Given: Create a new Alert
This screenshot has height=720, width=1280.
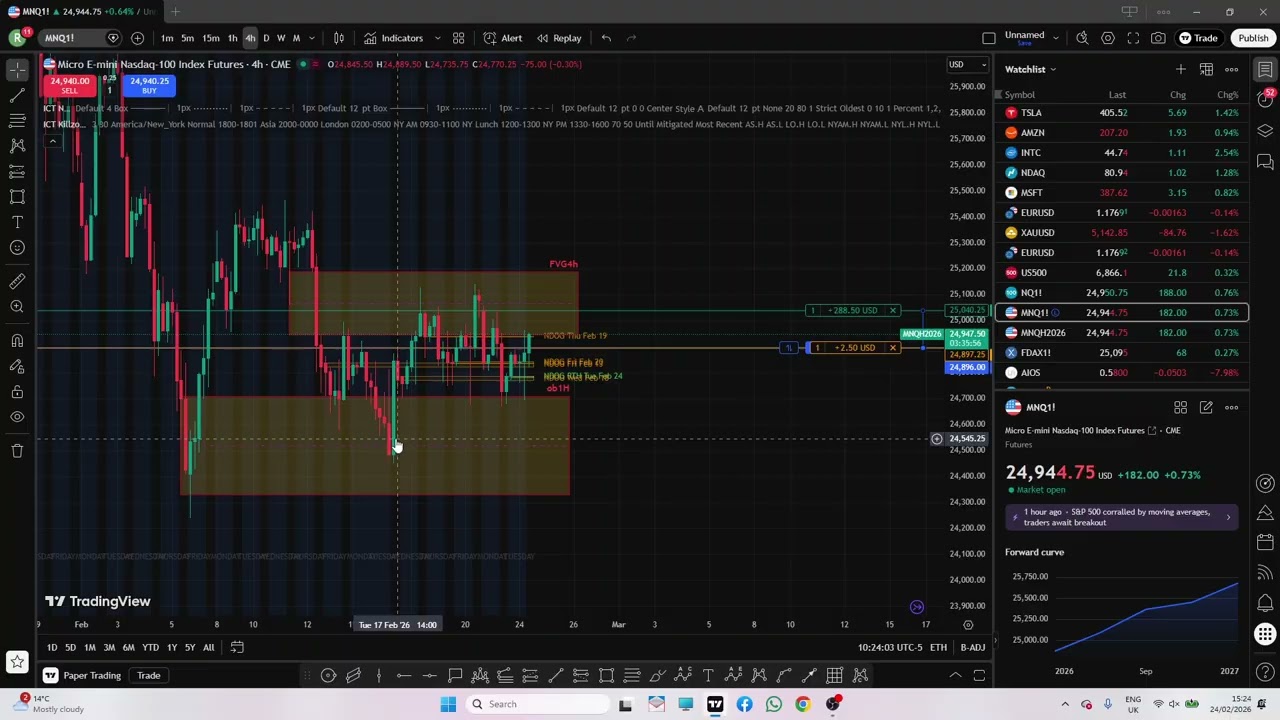Looking at the screenshot, I should 503,38.
